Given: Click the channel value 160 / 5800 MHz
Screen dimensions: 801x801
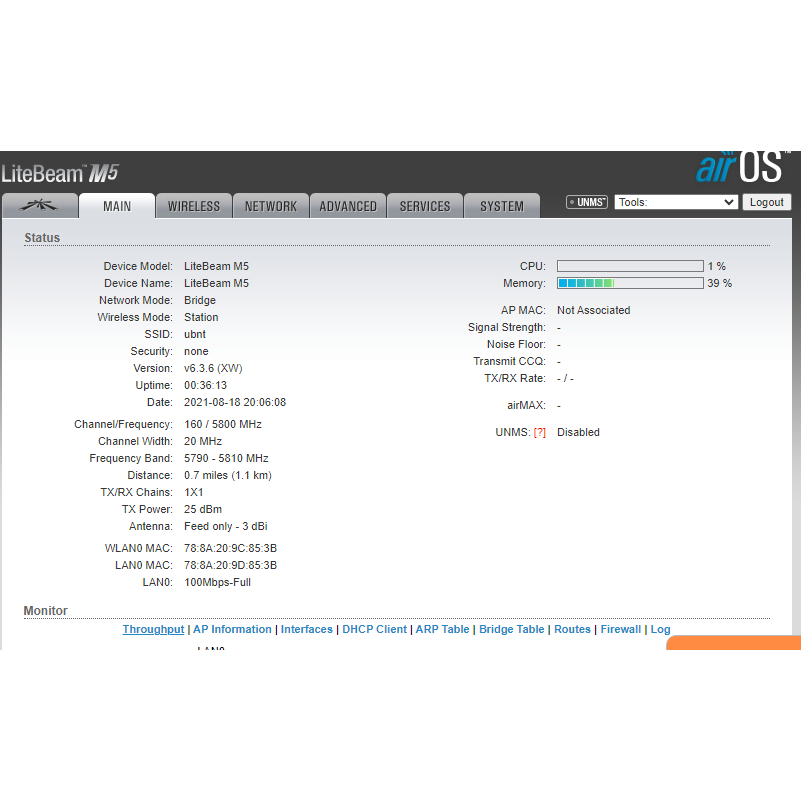Looking at the screenshot, I should tap(223, 425).
